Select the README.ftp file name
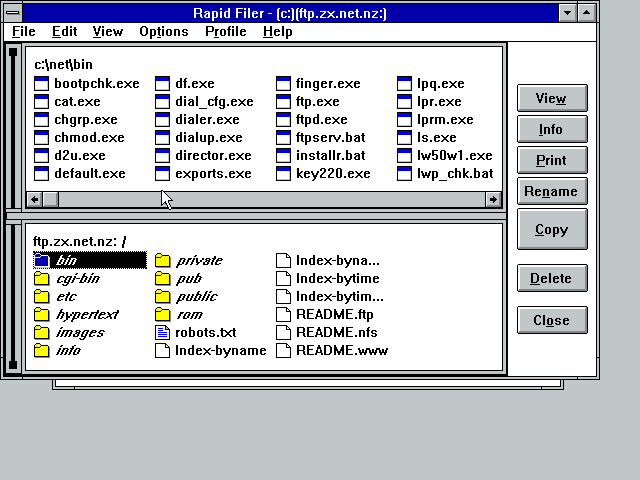The height and width of the screenshot is (480, 640). 335,314
